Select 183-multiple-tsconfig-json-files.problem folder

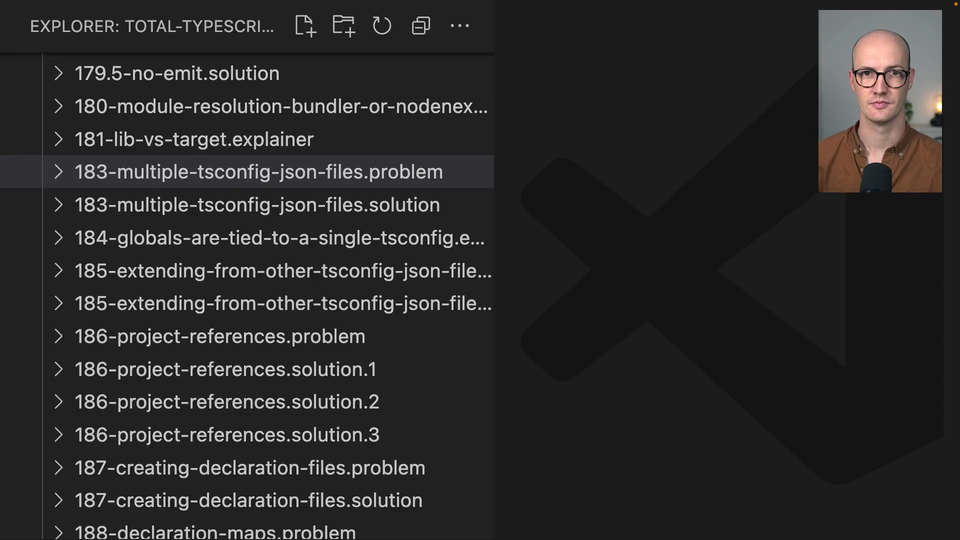click(258, 172)
